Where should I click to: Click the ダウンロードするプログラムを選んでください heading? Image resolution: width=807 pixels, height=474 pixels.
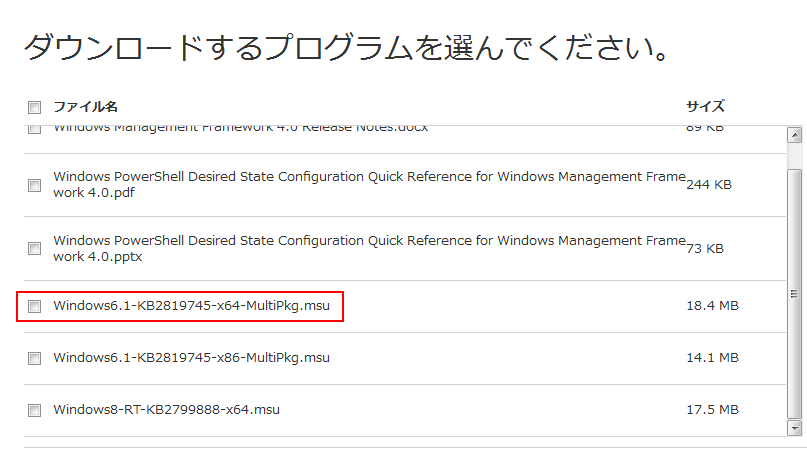(x=346, y=47)
